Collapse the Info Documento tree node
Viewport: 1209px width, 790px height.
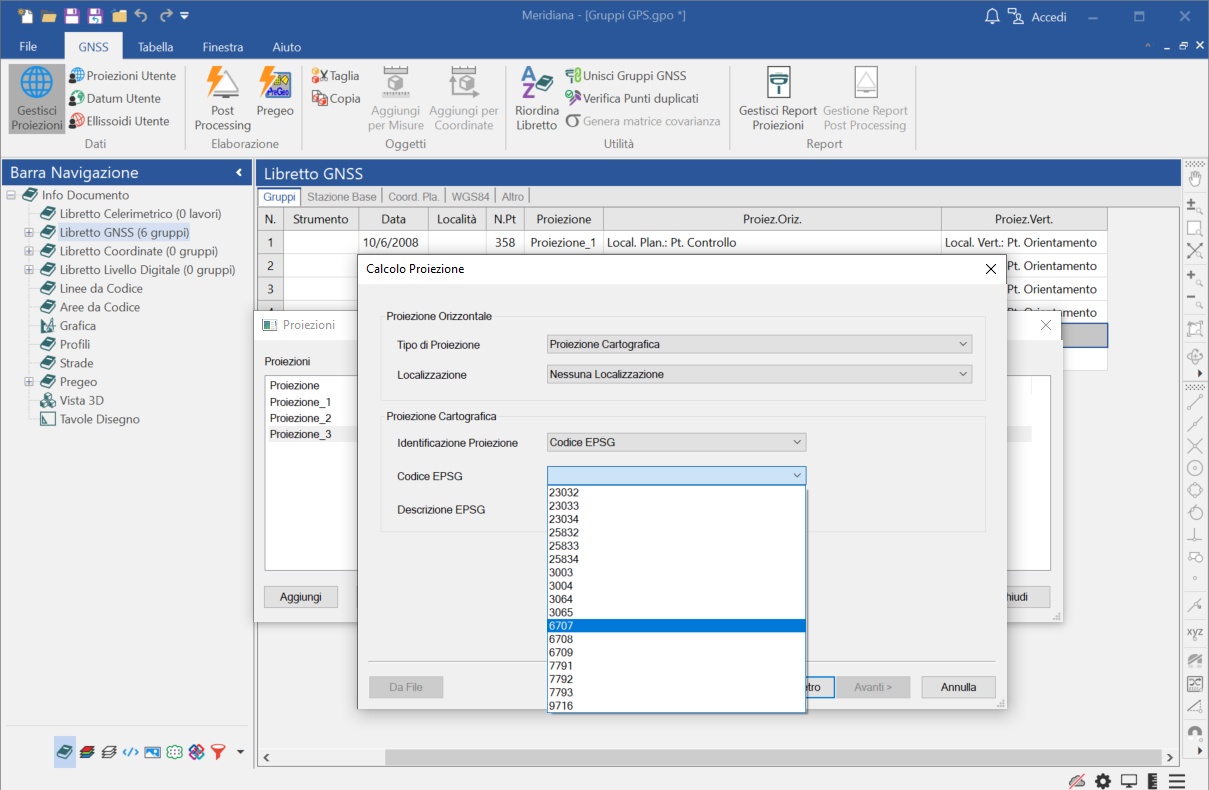[x=11, y=195]
